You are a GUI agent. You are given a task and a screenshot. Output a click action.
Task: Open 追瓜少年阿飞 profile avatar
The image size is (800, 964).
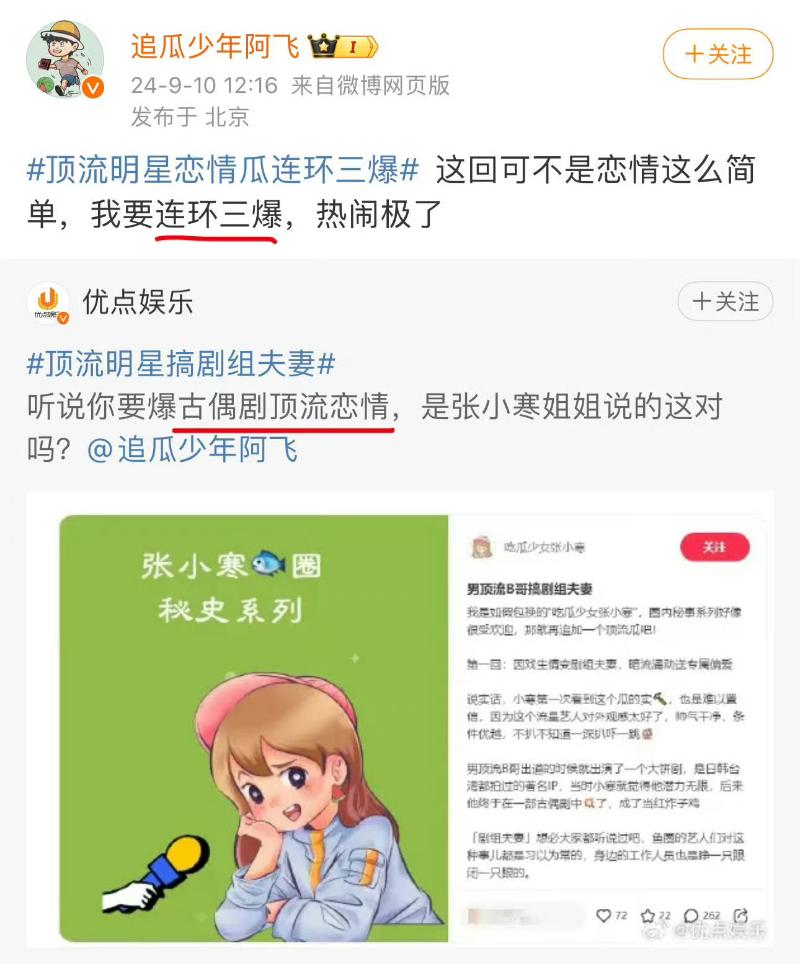pyautogui.click(x=65, y=59)
